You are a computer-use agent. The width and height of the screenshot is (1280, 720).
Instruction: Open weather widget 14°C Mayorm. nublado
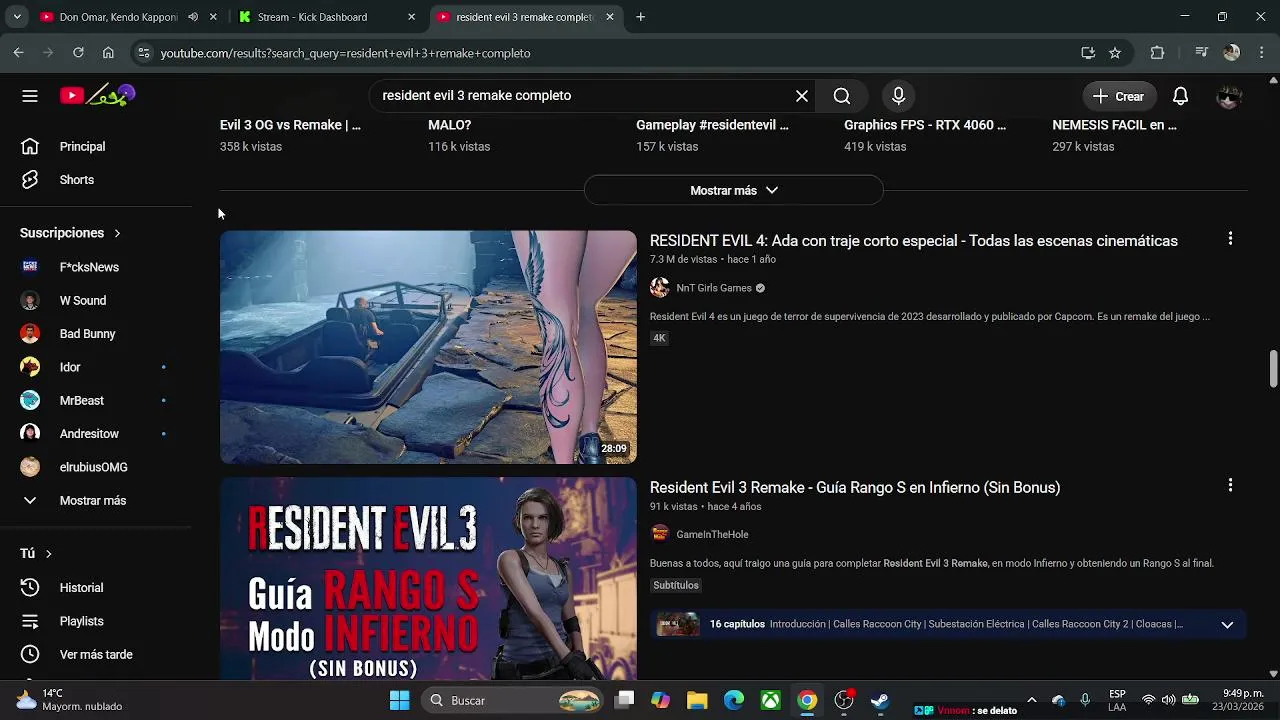(68, 700)
